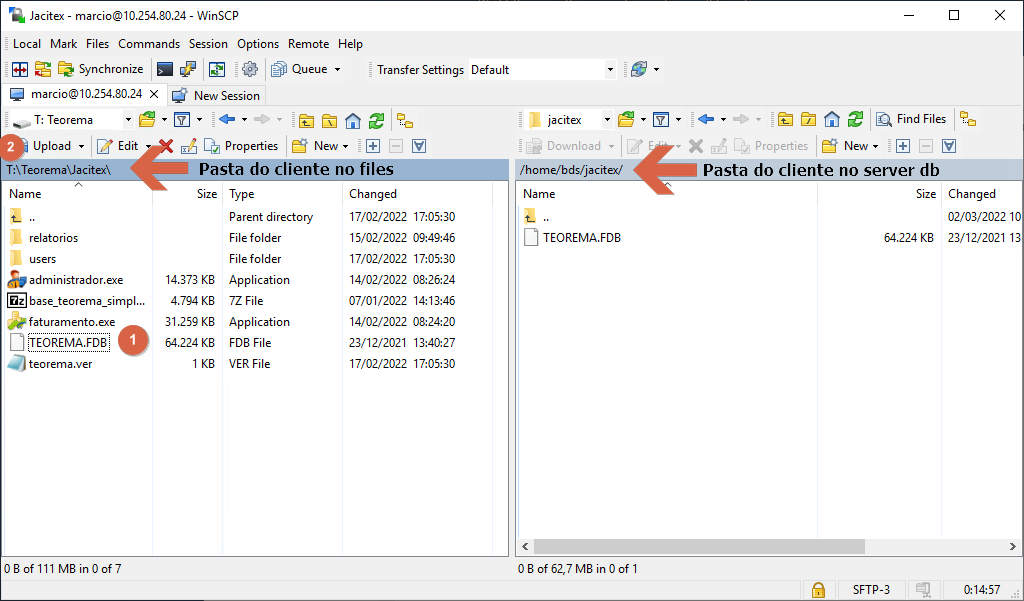The image size is (1024, 601).
Task: Go to local root directory icon
Action: pyautogui.click(x=330, y=120)
